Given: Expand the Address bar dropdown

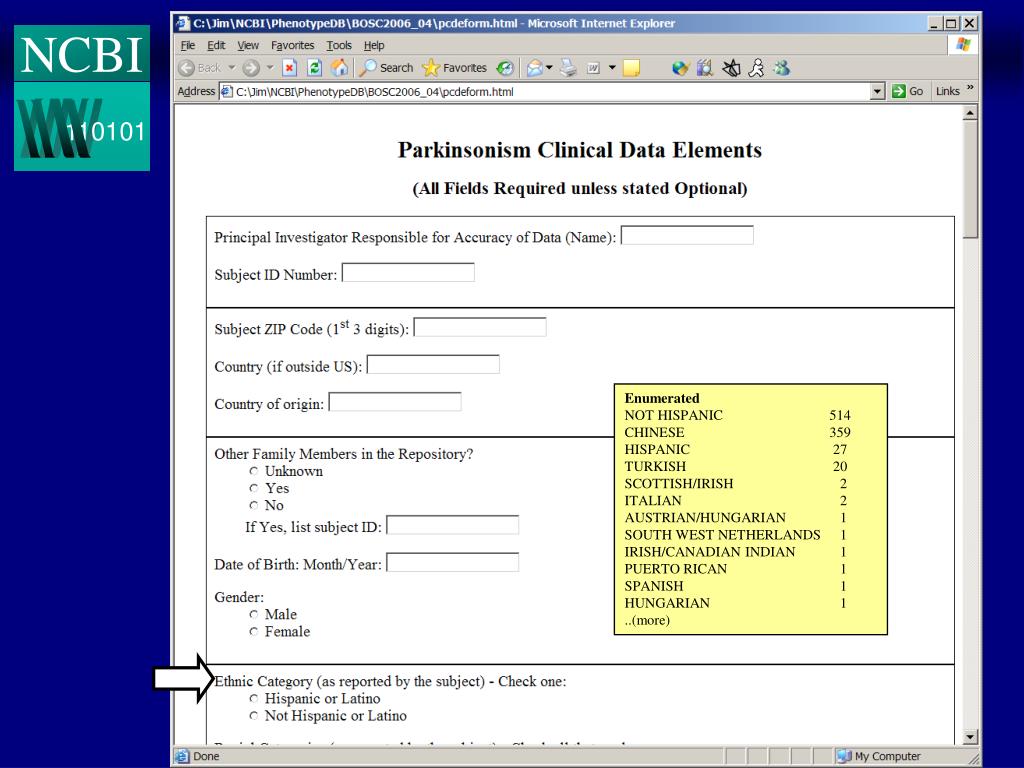Looking at the screenshot, I should (x=878, y=91).
